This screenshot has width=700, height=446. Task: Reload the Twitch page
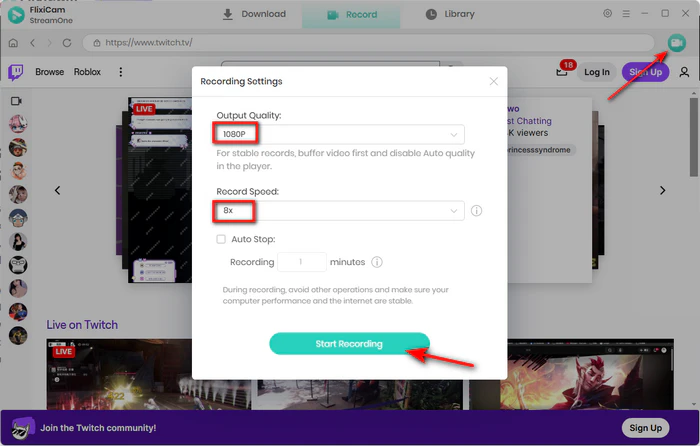coord(67,43)
